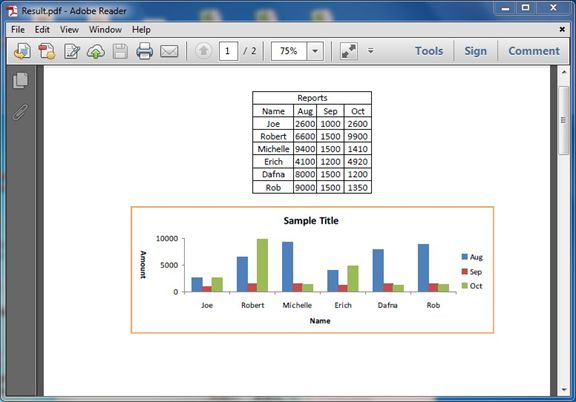
Task: Click the Create PDF online icon
Action: 22,51
